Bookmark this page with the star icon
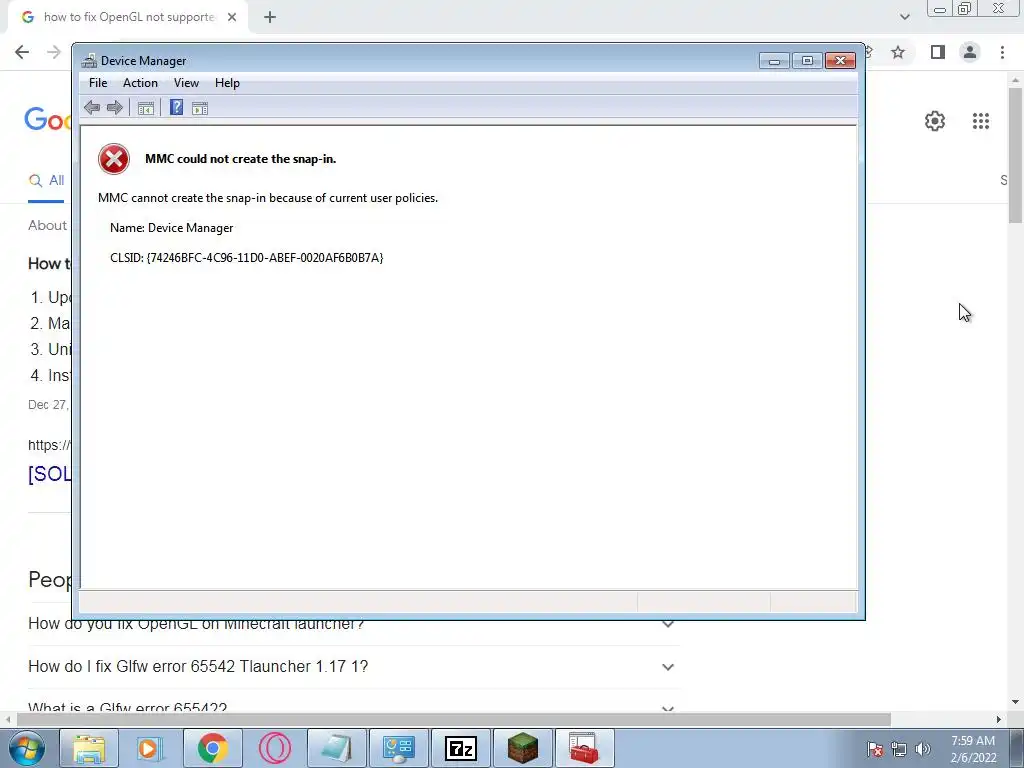 [x=898, y=52]
